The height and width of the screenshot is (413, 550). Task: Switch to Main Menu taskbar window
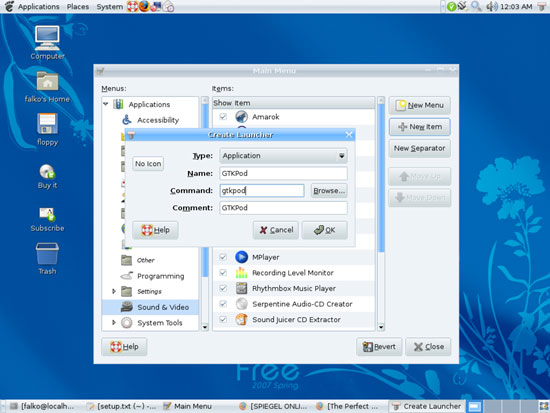click(x=188, y=406)
